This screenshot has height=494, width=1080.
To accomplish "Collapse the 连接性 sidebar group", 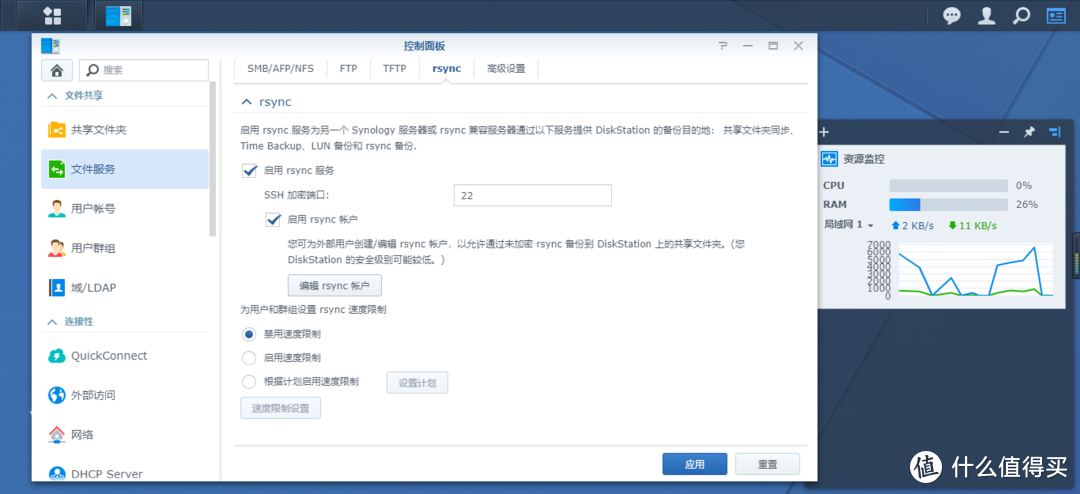I will coord(52,322).
